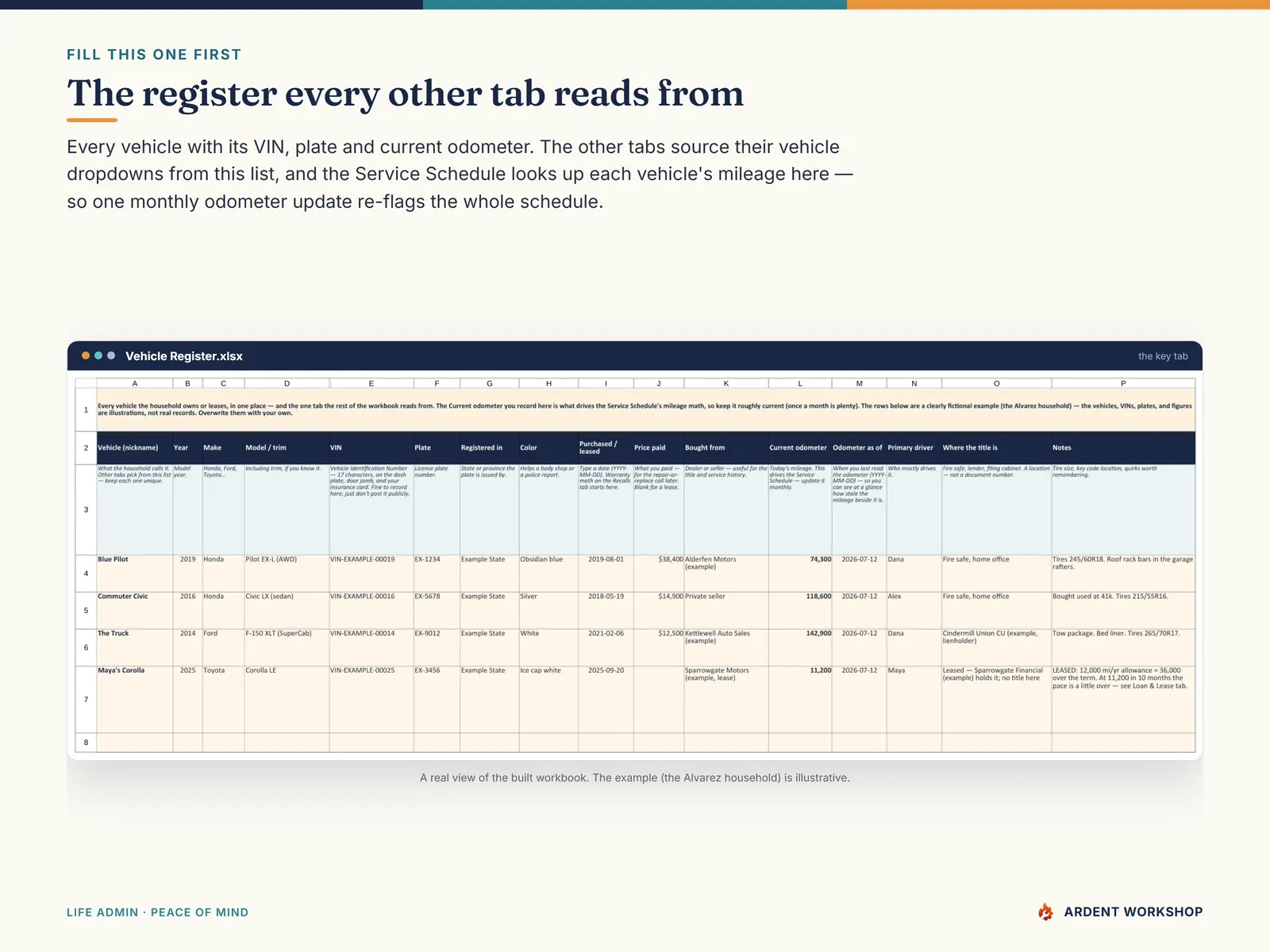Click plate cell EX-9012
The height and width of the screenshot is (952, 1270).
coord(437,647)
